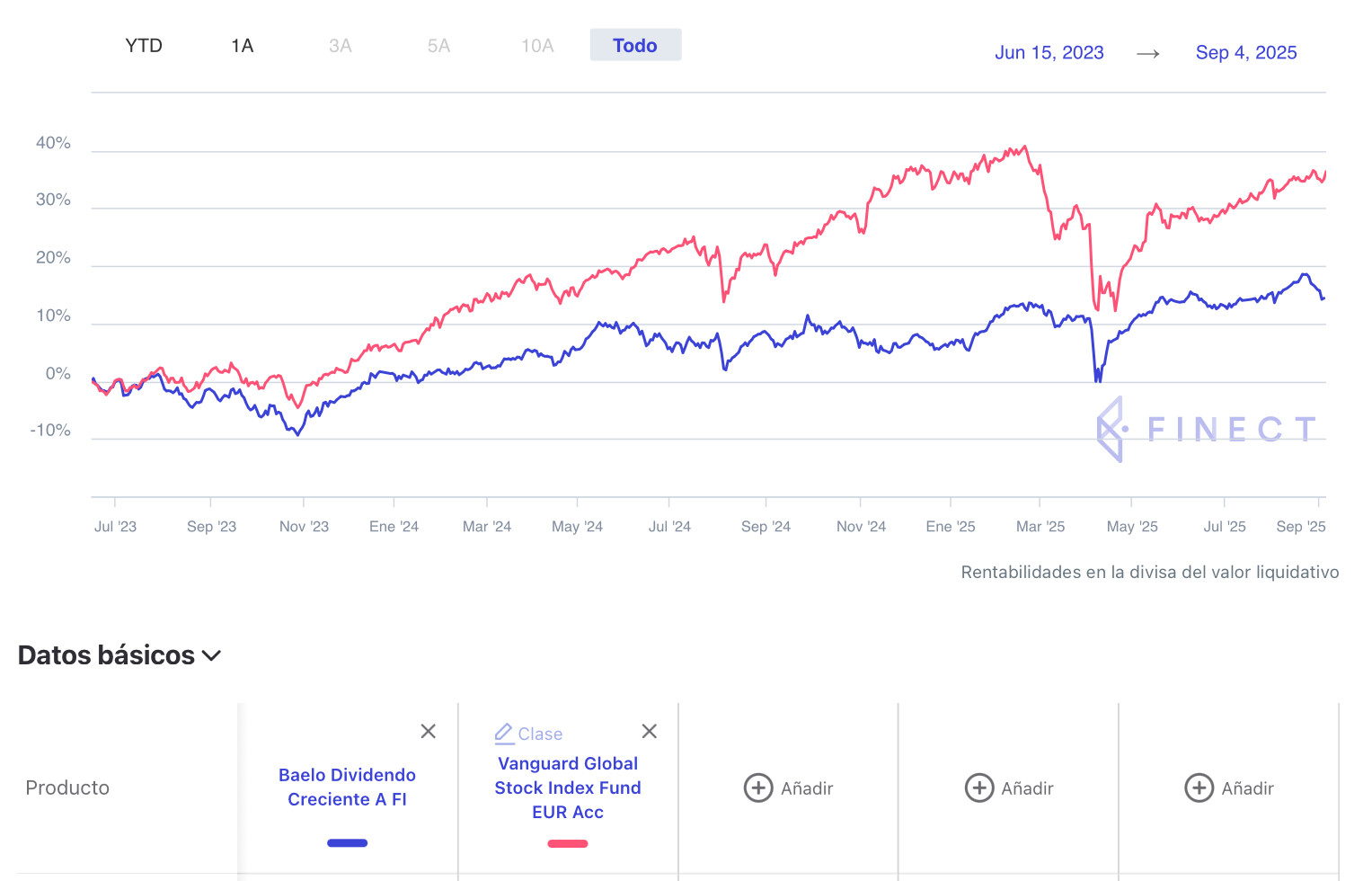
Task: Open Vanguard Global Stock Index Fund link
Action: (x=568, y=788)
